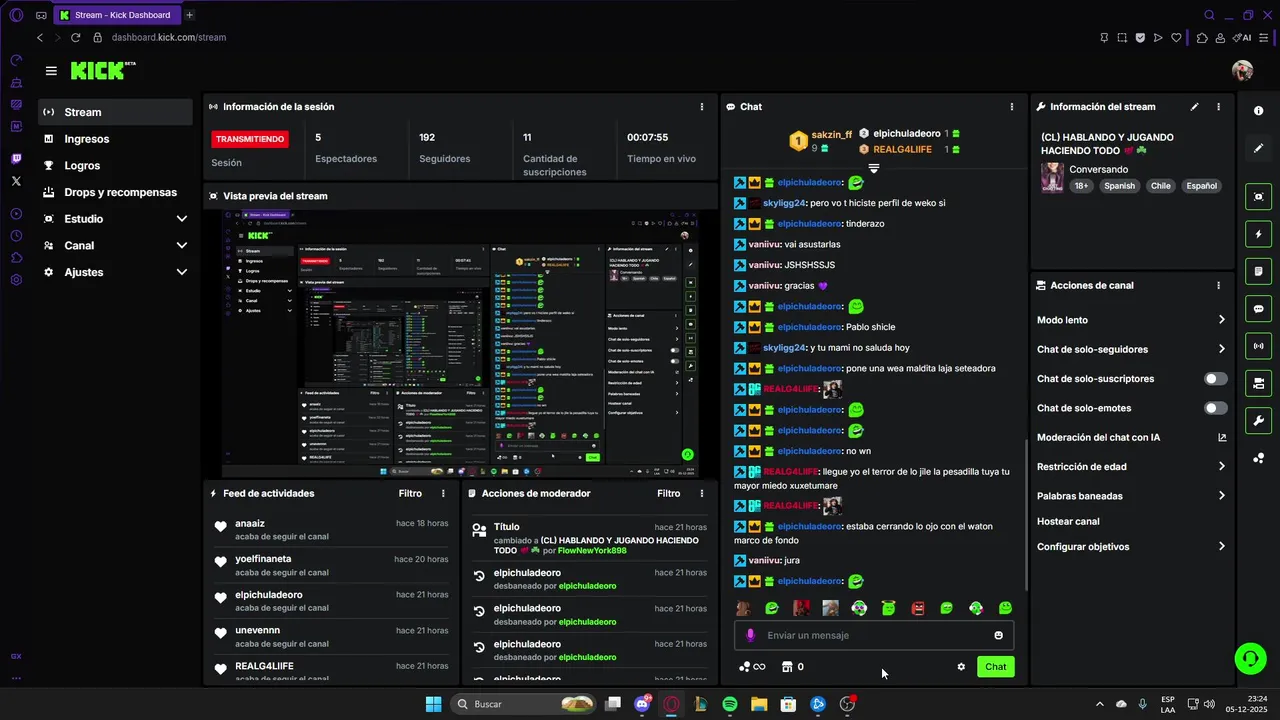Screen dimensions: 1280x720
Task: Click the note document icon in the right toolbar
Action: pyautogui.click(x=1258, y=271)
